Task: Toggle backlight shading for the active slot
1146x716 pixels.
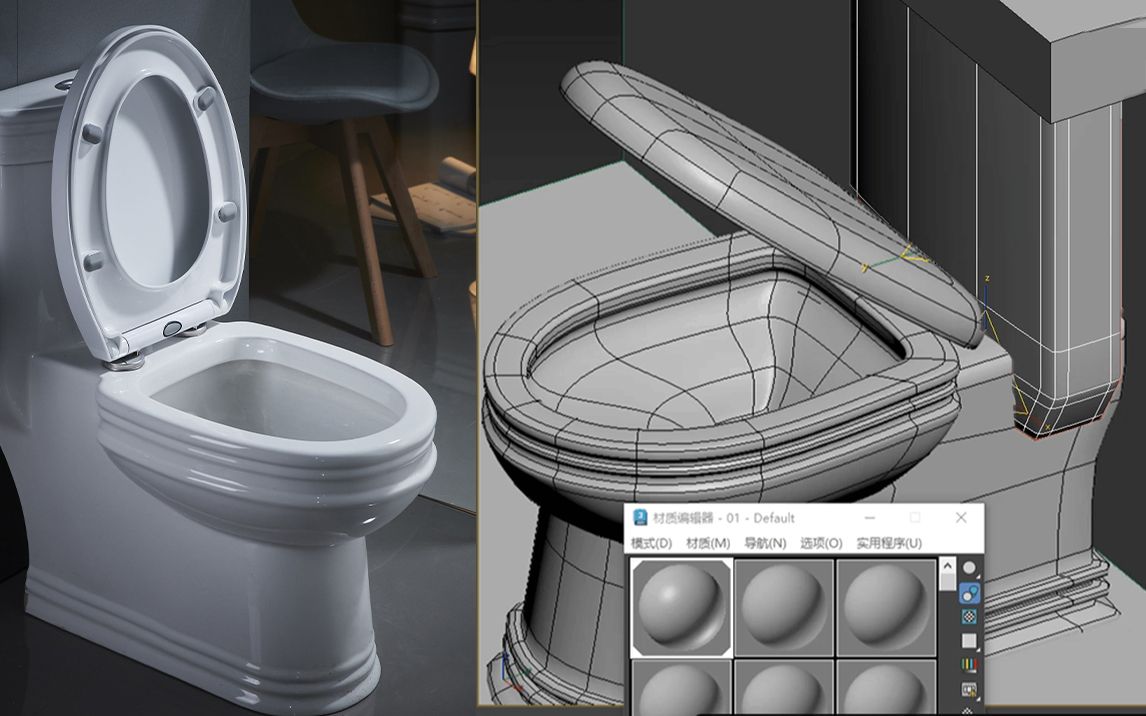Action: (969, 592)
